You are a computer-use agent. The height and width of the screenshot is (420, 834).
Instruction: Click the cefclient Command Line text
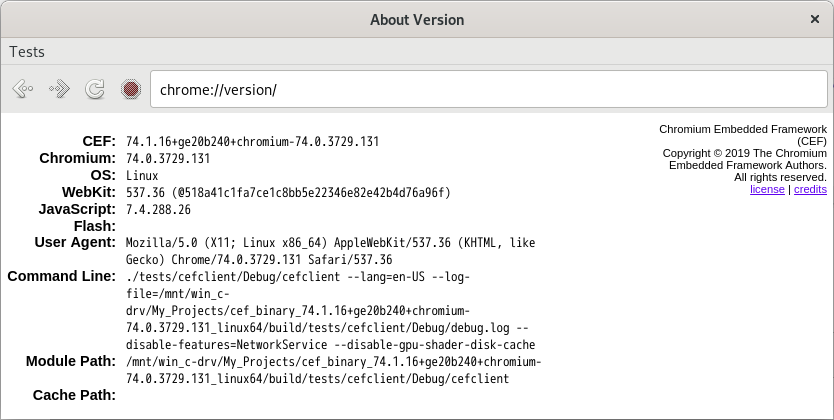[330, 310]
